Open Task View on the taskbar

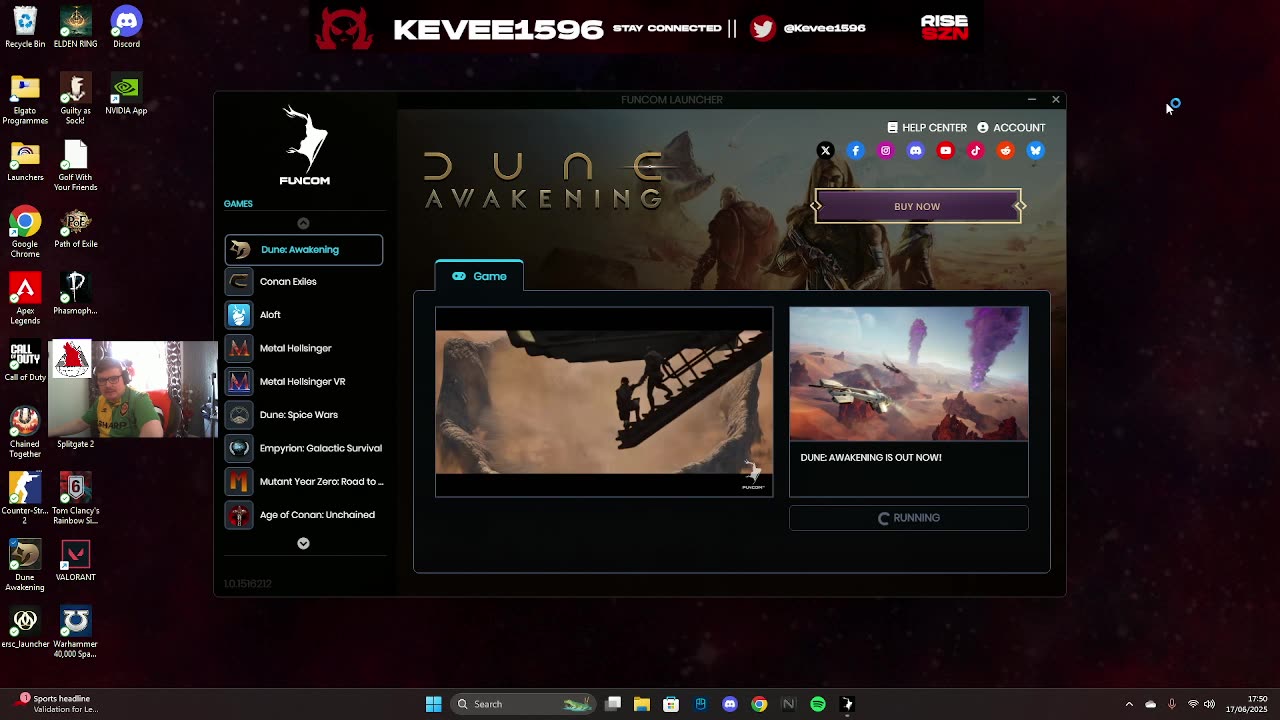pyautogui.click(x=613, y=704)
